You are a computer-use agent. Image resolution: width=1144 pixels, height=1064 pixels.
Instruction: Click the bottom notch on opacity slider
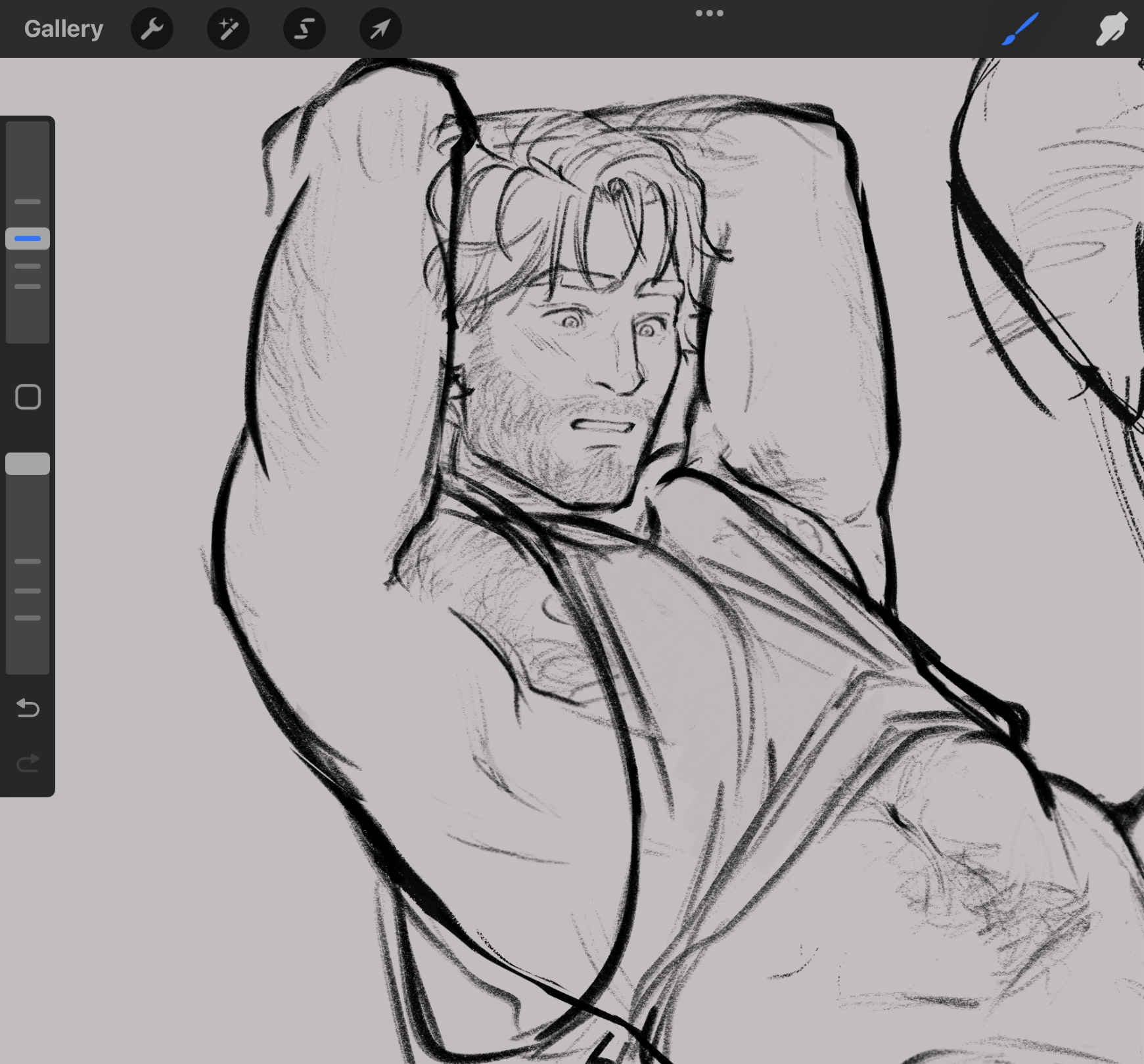pyautogui.click(x=28, y=618)
